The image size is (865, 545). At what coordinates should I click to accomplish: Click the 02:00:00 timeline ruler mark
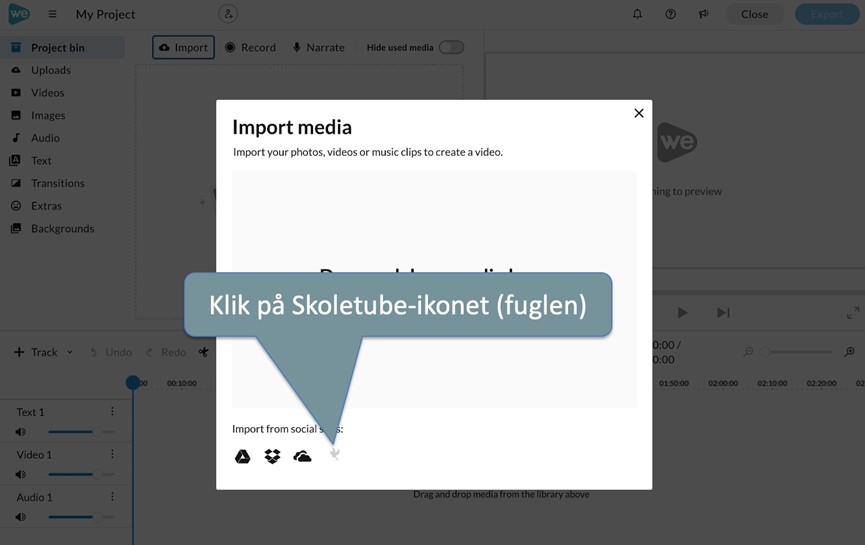(x=723, y=383)
